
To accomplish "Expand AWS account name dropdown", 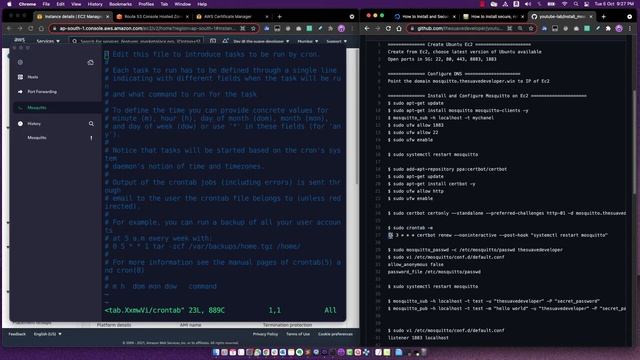I will point(261,41).
